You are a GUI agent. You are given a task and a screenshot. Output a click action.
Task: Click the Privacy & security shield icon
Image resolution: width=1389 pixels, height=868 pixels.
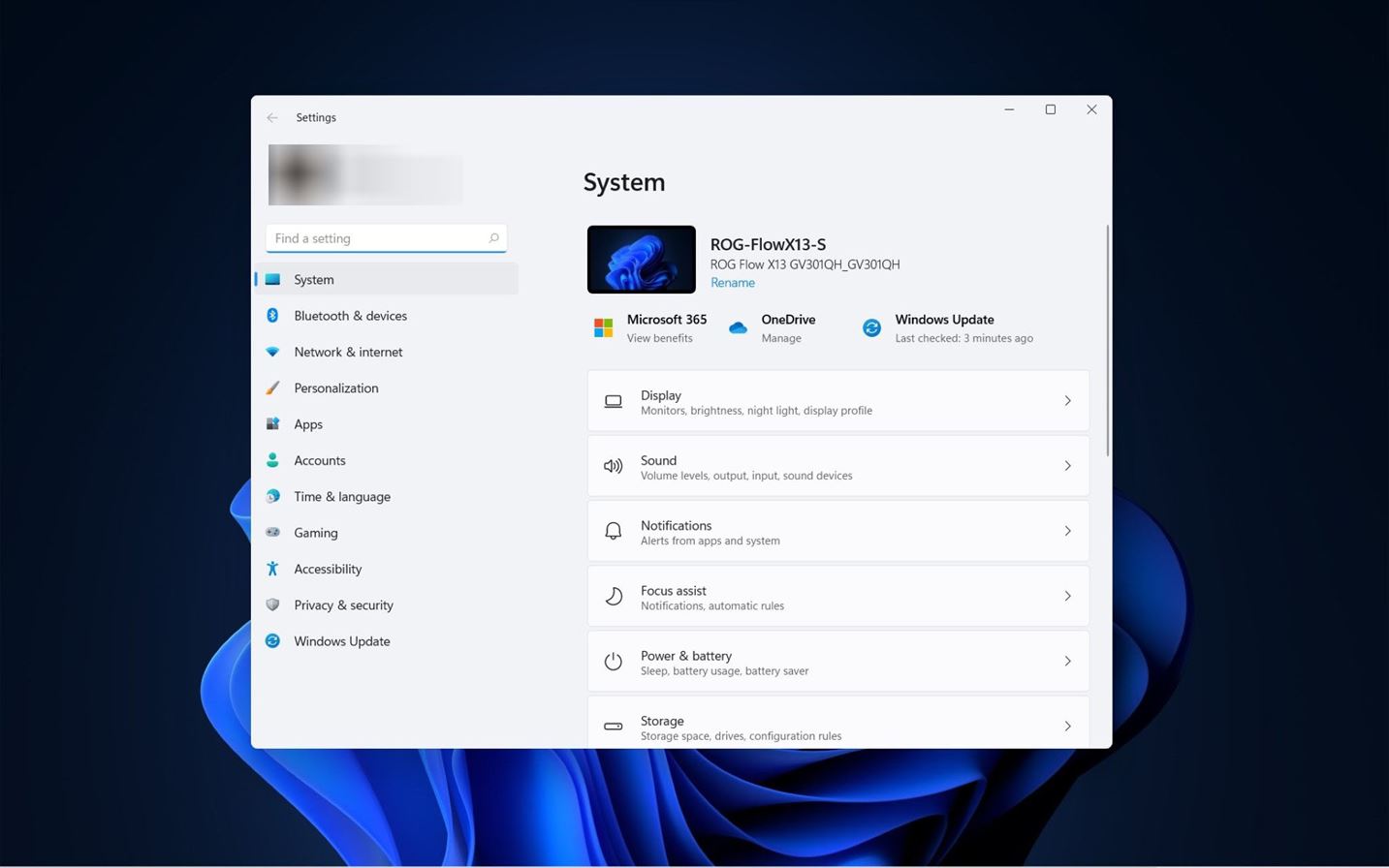click(272, 604)
